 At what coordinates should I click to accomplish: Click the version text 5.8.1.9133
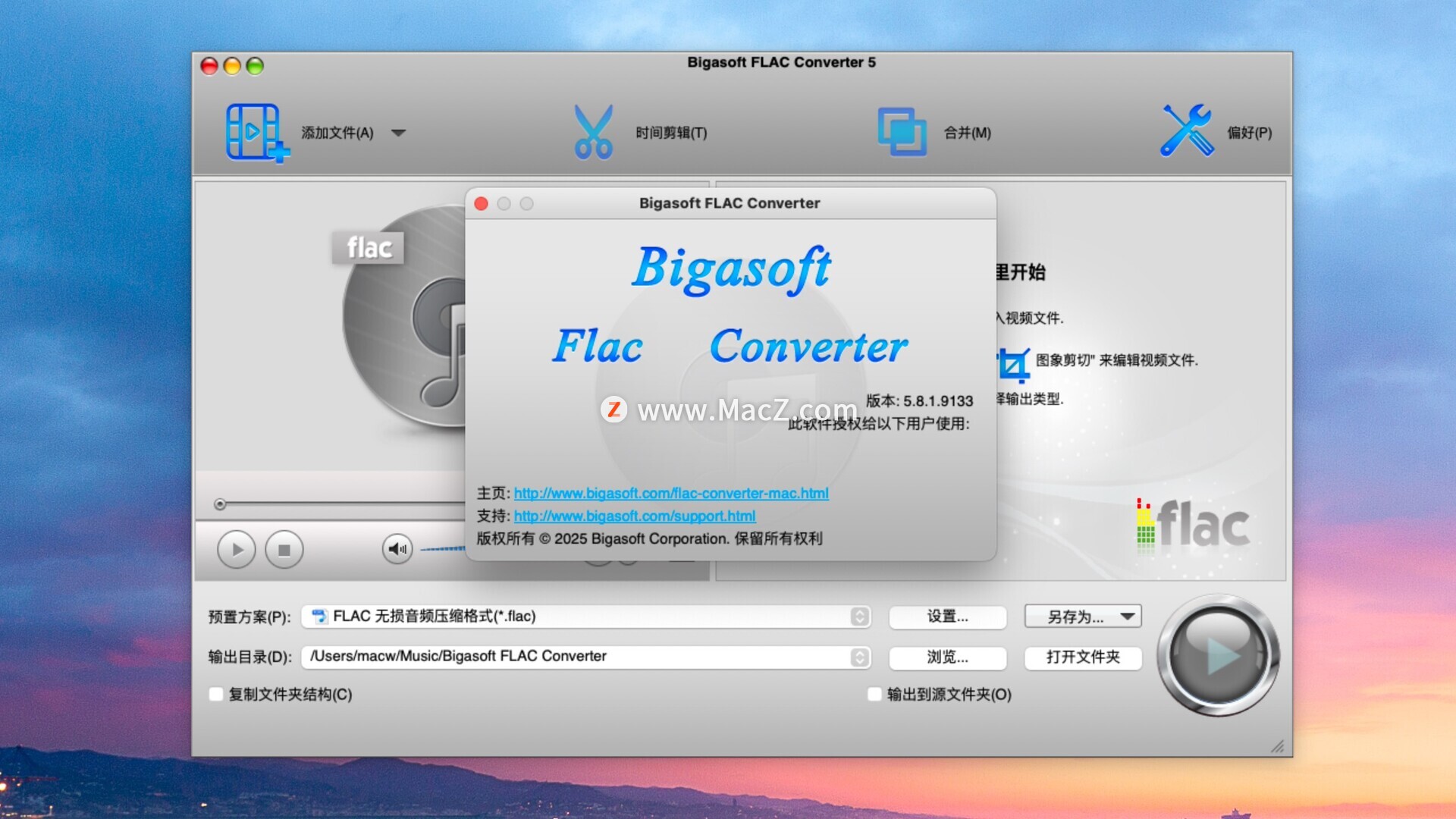tap(938, 401)
